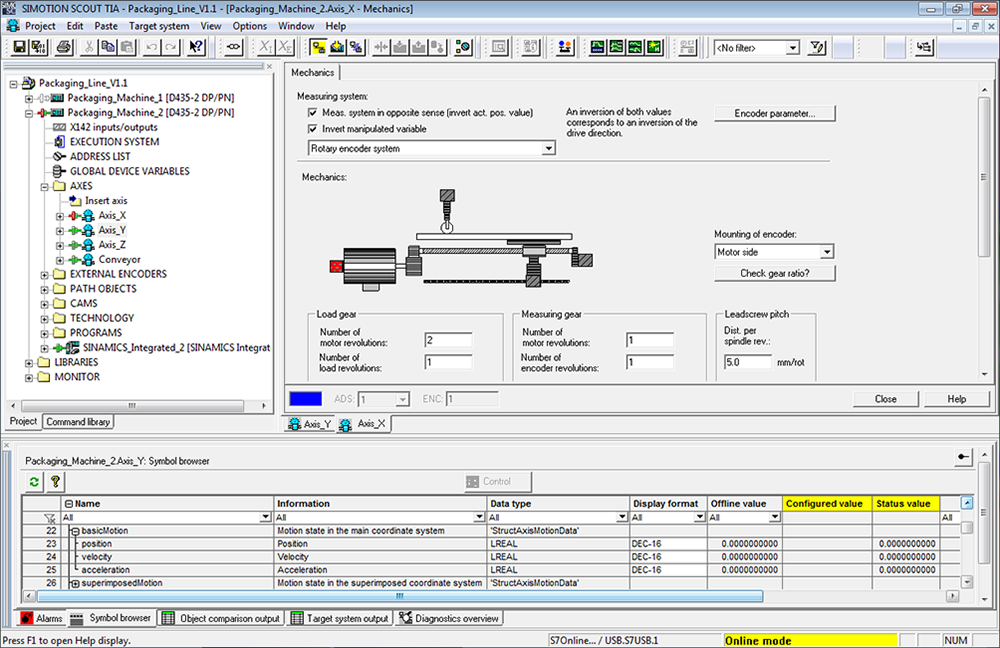Click the context Help arrow-question icon

click(196, 47)
